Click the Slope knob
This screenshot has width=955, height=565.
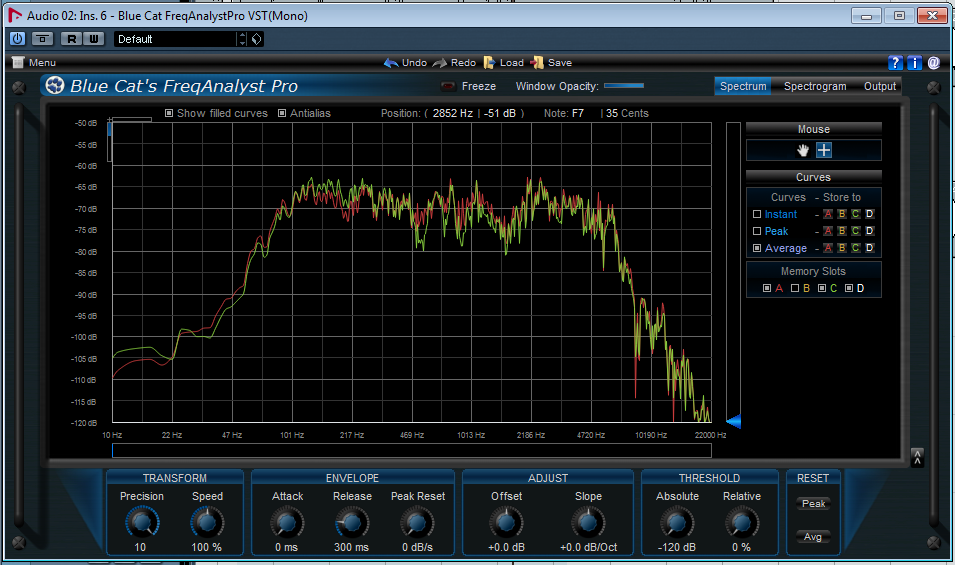[x=588, y=522]
